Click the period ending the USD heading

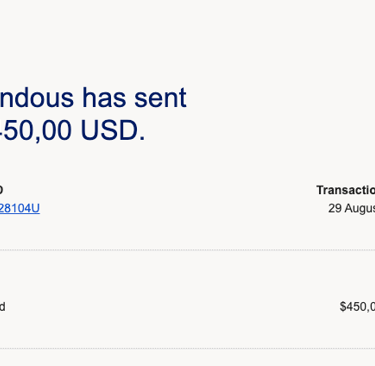[142, 138]
